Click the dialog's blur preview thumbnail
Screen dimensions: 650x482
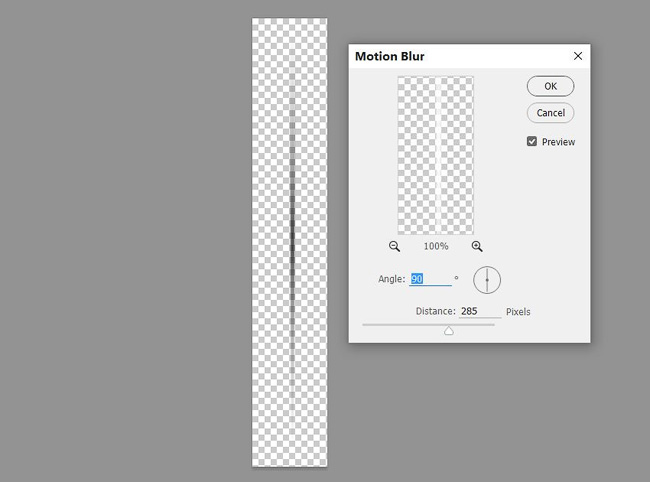point(435,155)
